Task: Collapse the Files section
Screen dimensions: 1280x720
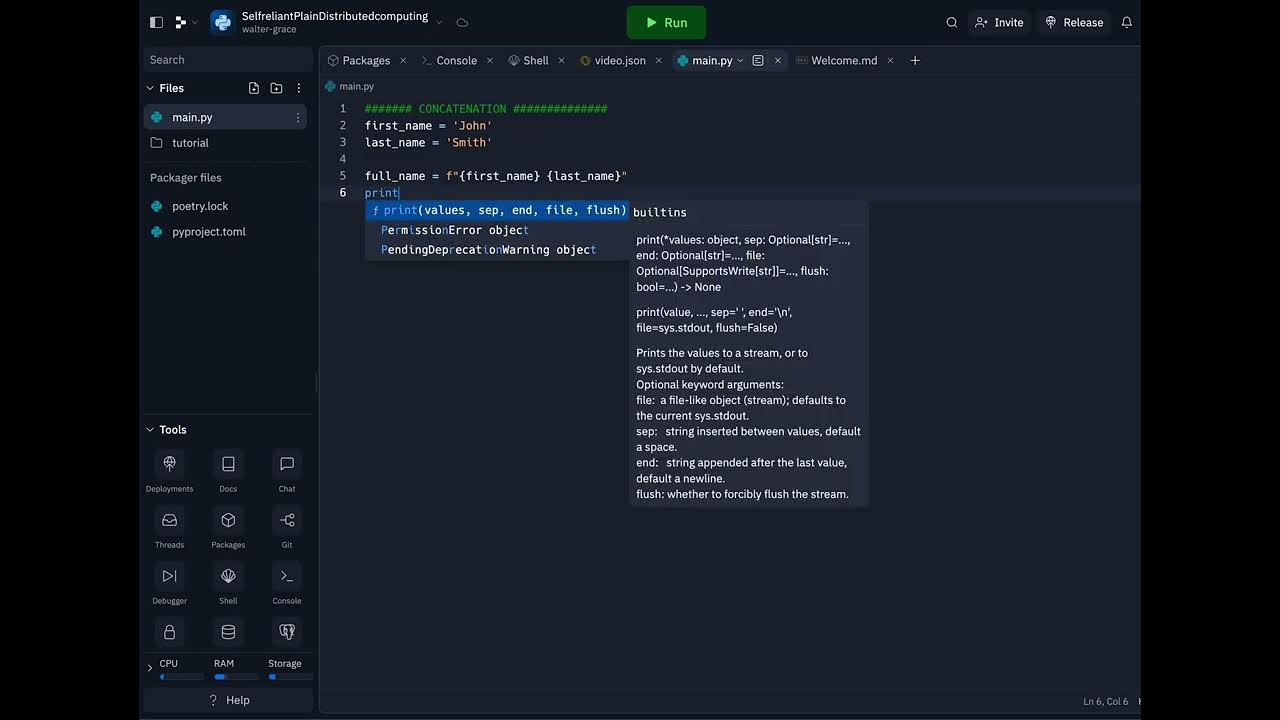Action: point(150,88)
